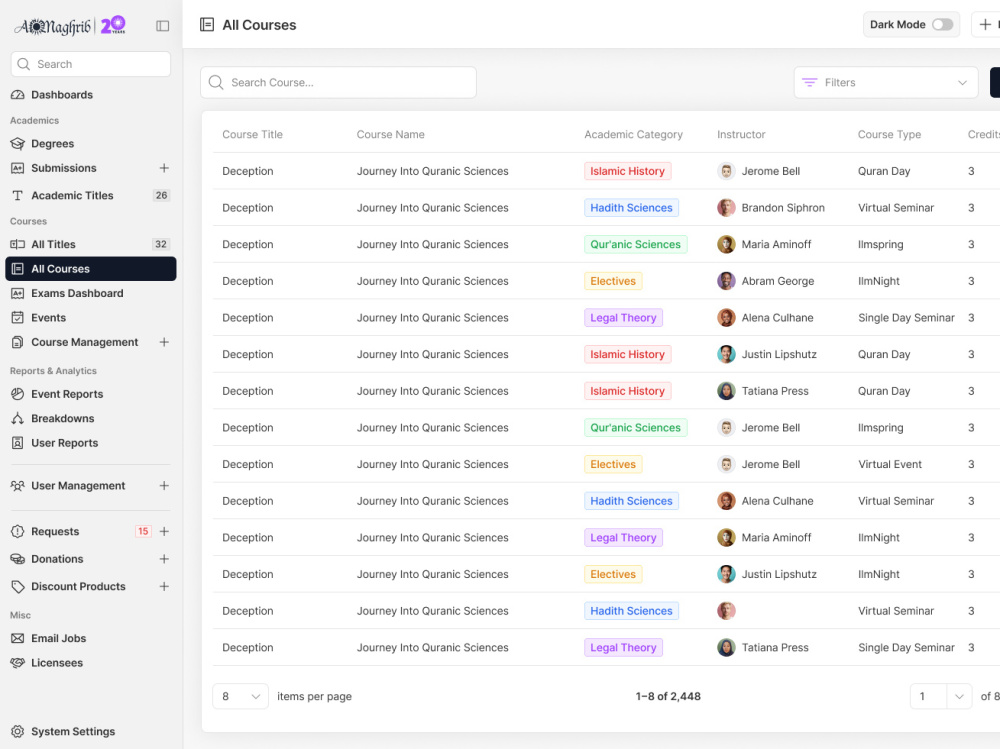
Task: Sort by Instructor column header
Action: pyautogui.click(x=741, y=135)
